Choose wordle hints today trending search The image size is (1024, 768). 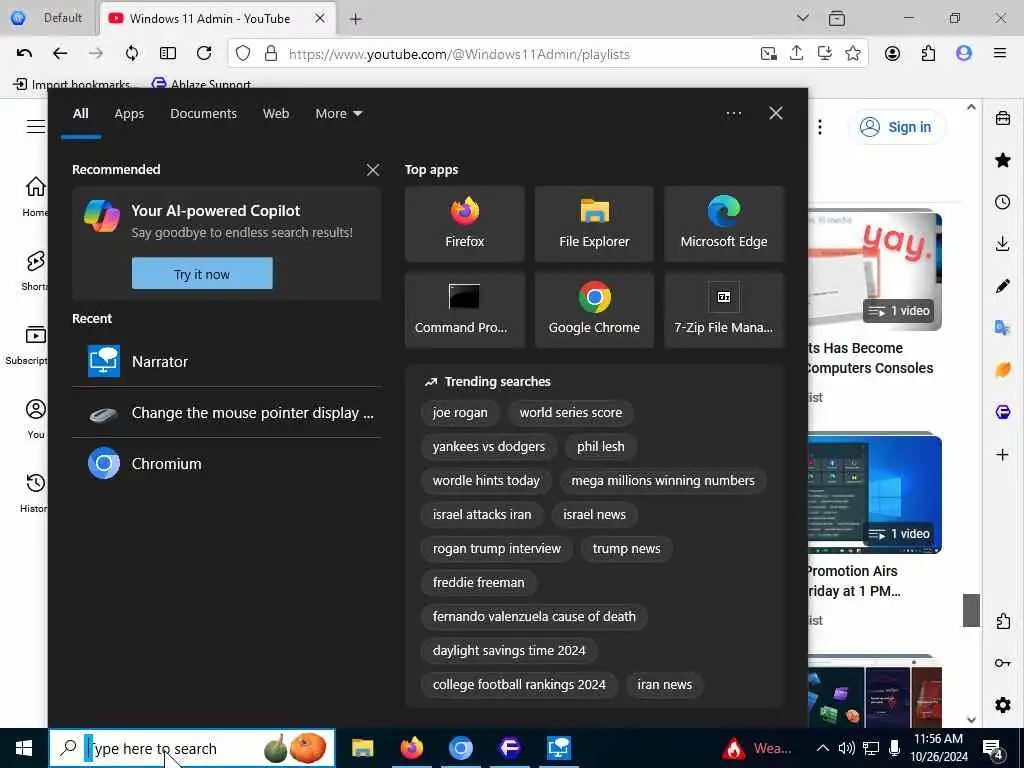click(x=486, y=481)
